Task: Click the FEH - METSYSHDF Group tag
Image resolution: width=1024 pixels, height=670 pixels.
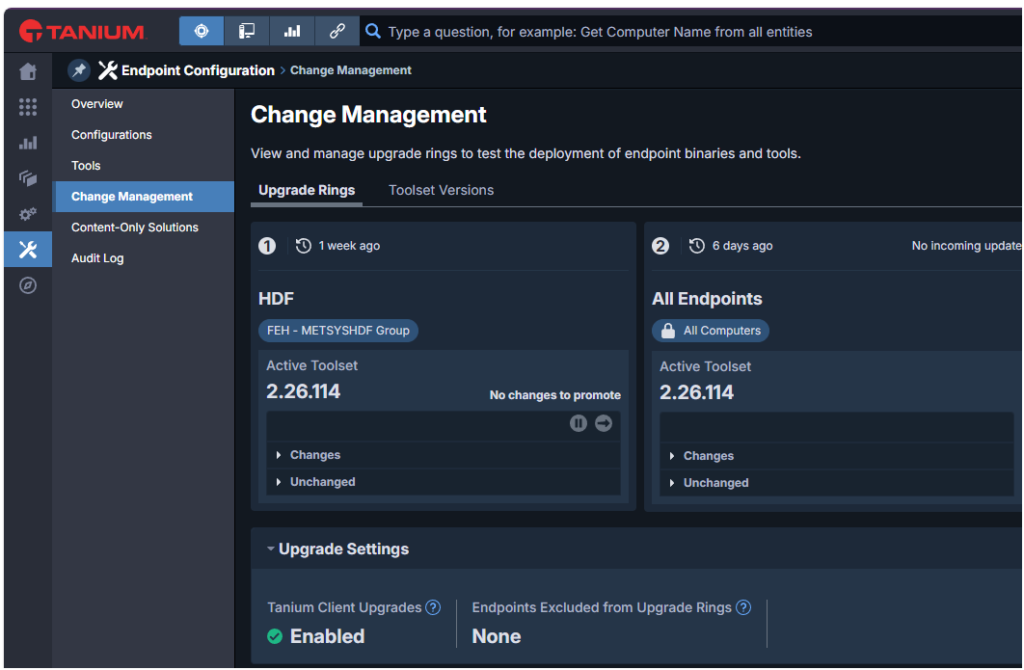Action: (x=338, y=331)
